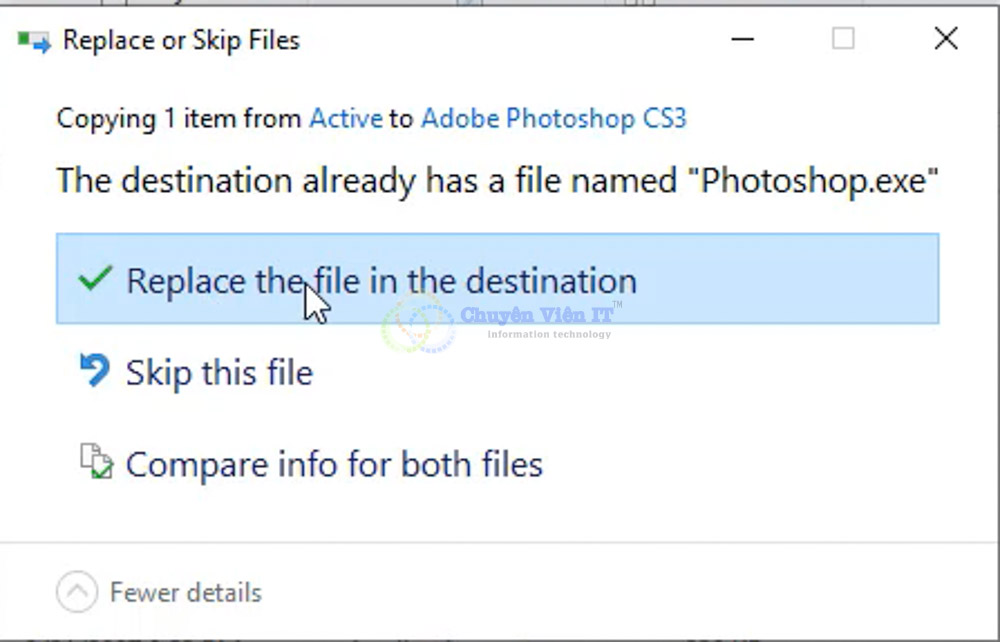Click the compare-files document icon
This screenshot has height=642, width=1000.
pyautogui.click(x=94, y=462)
